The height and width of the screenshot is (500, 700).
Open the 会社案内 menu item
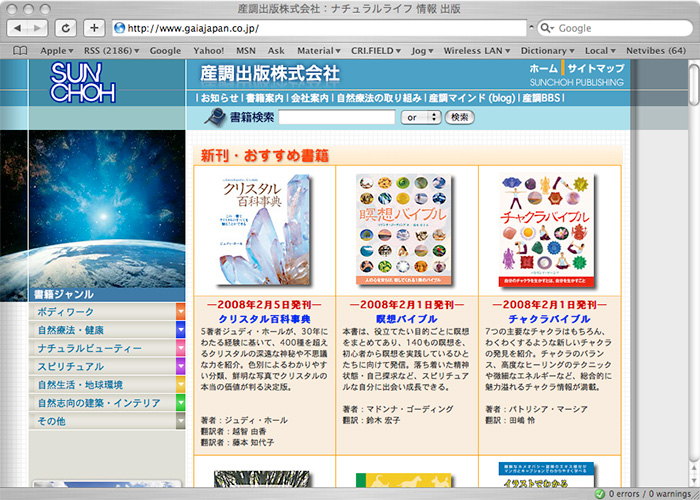pos(309,98)
